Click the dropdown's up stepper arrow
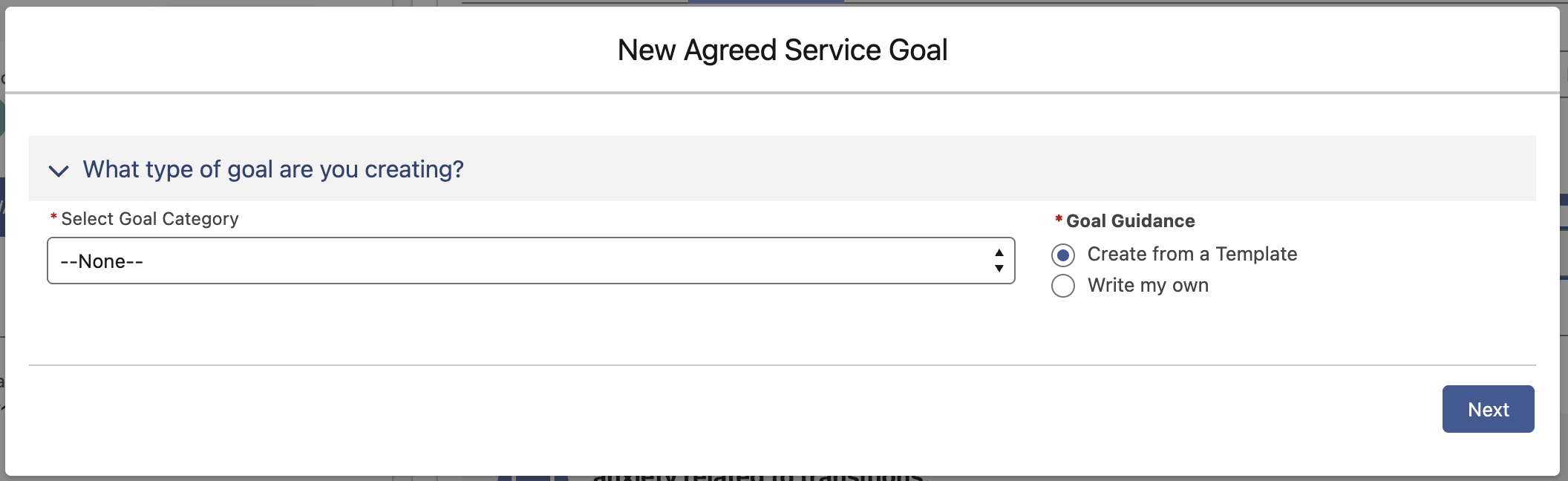The image size is (1568, 481). point(1000,252)
